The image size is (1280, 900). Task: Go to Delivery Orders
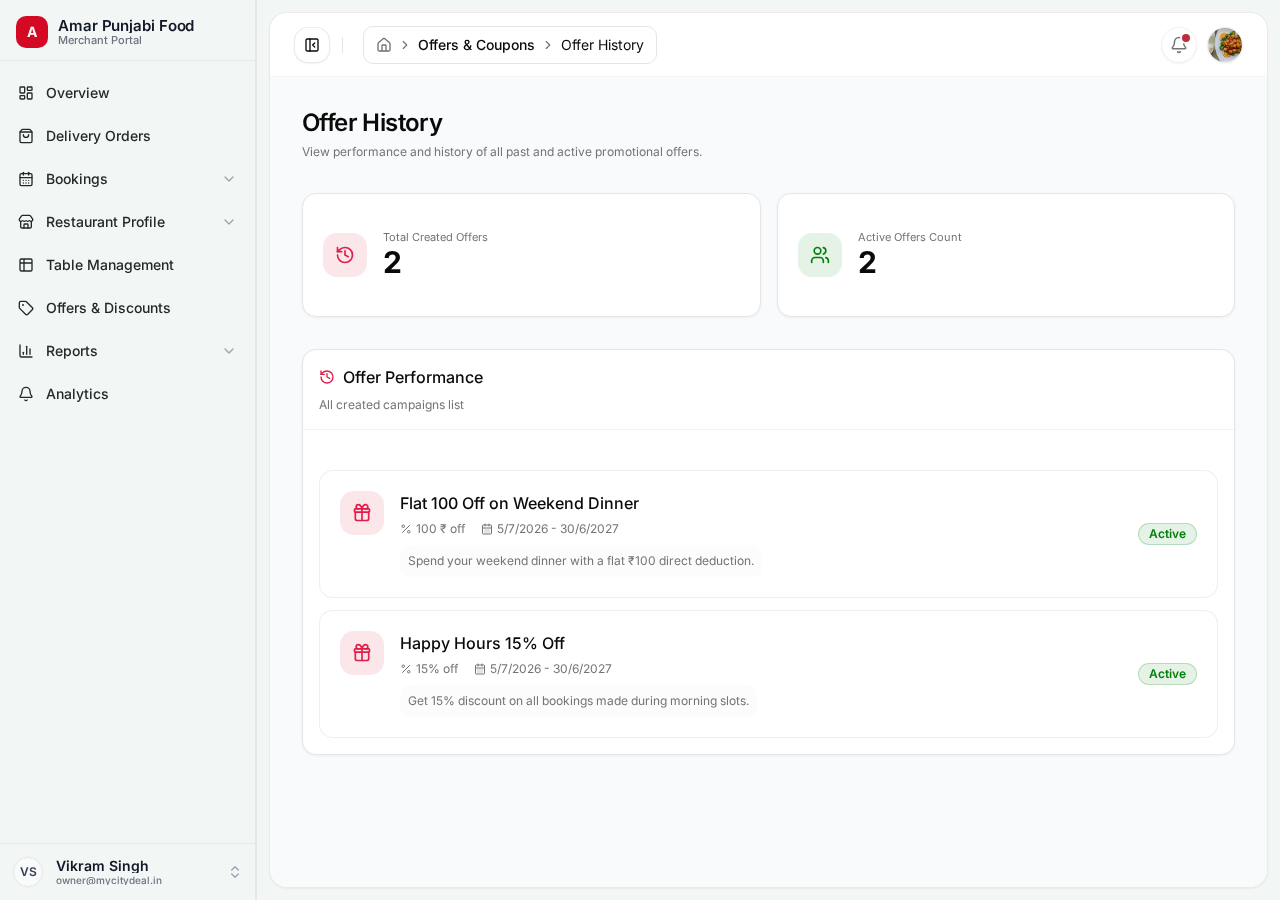(128, 136)
